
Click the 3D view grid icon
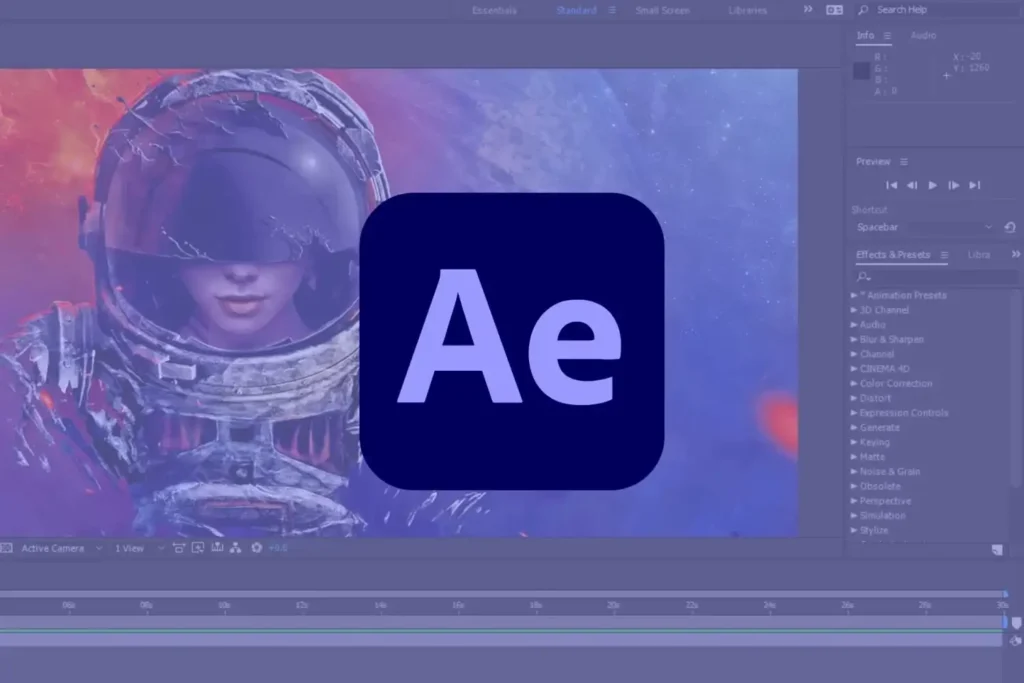(6, 548)
